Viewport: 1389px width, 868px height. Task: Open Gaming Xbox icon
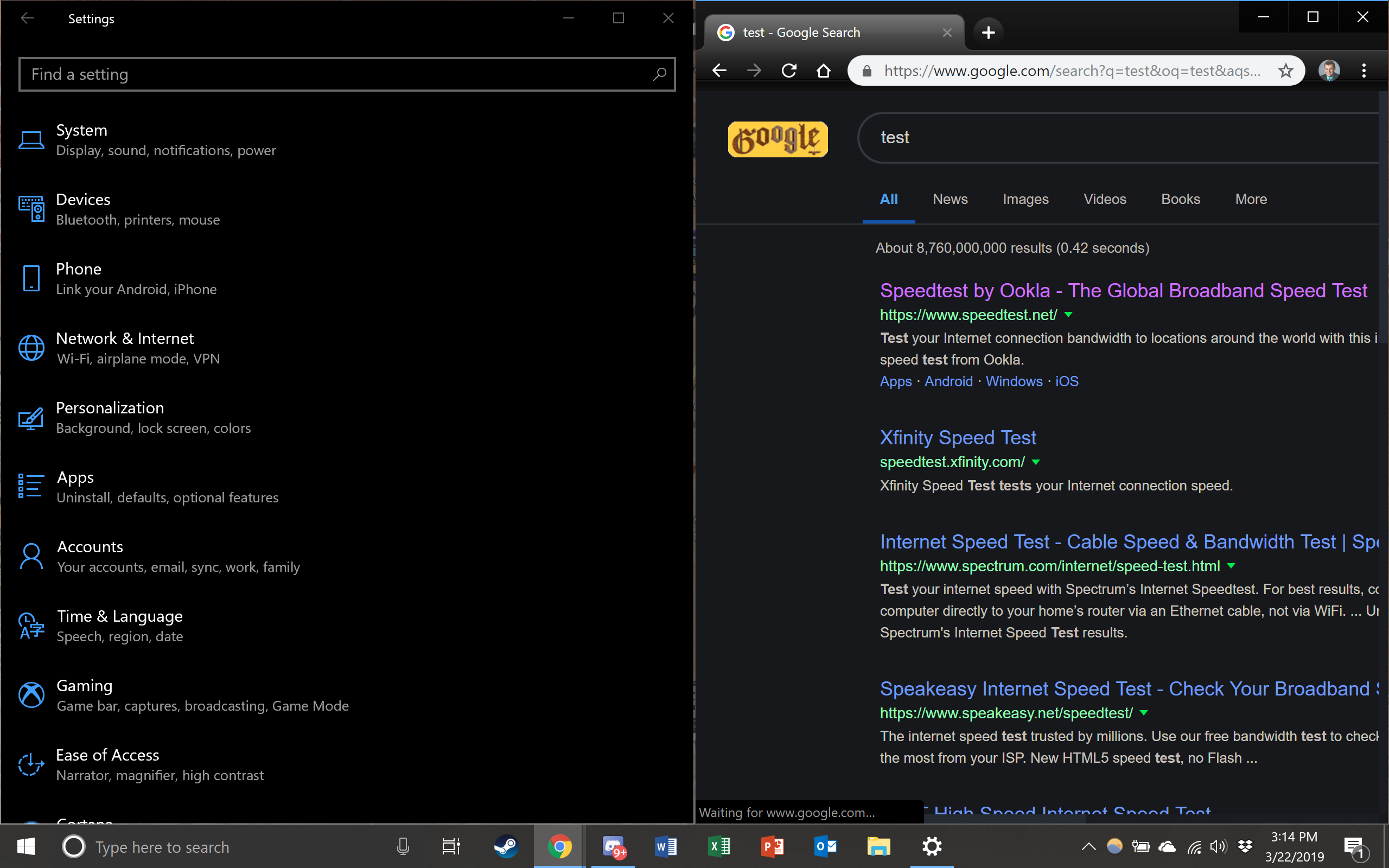click(31, 694)
